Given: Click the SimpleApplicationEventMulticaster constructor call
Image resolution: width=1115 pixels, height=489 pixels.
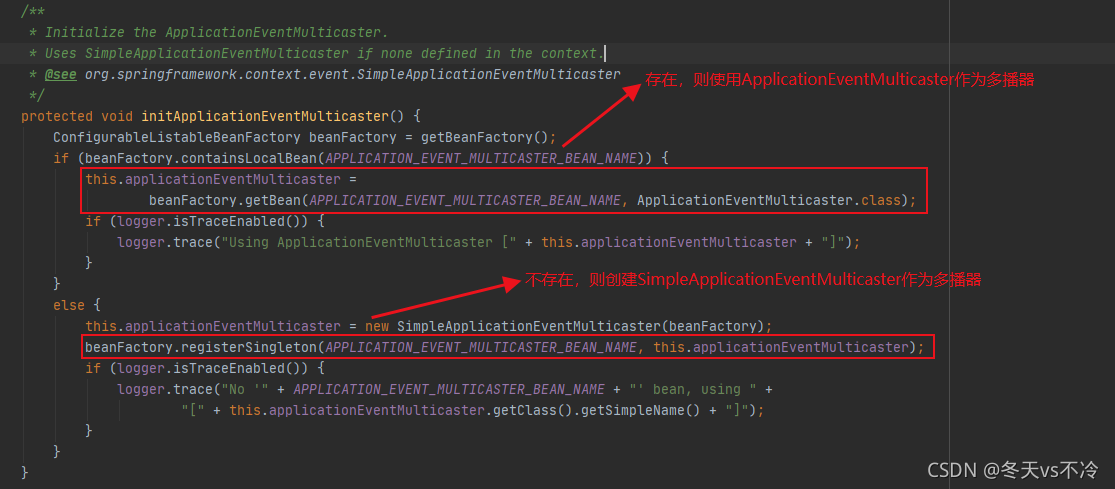Looking at the screenshot, I should tap(528, 327).
